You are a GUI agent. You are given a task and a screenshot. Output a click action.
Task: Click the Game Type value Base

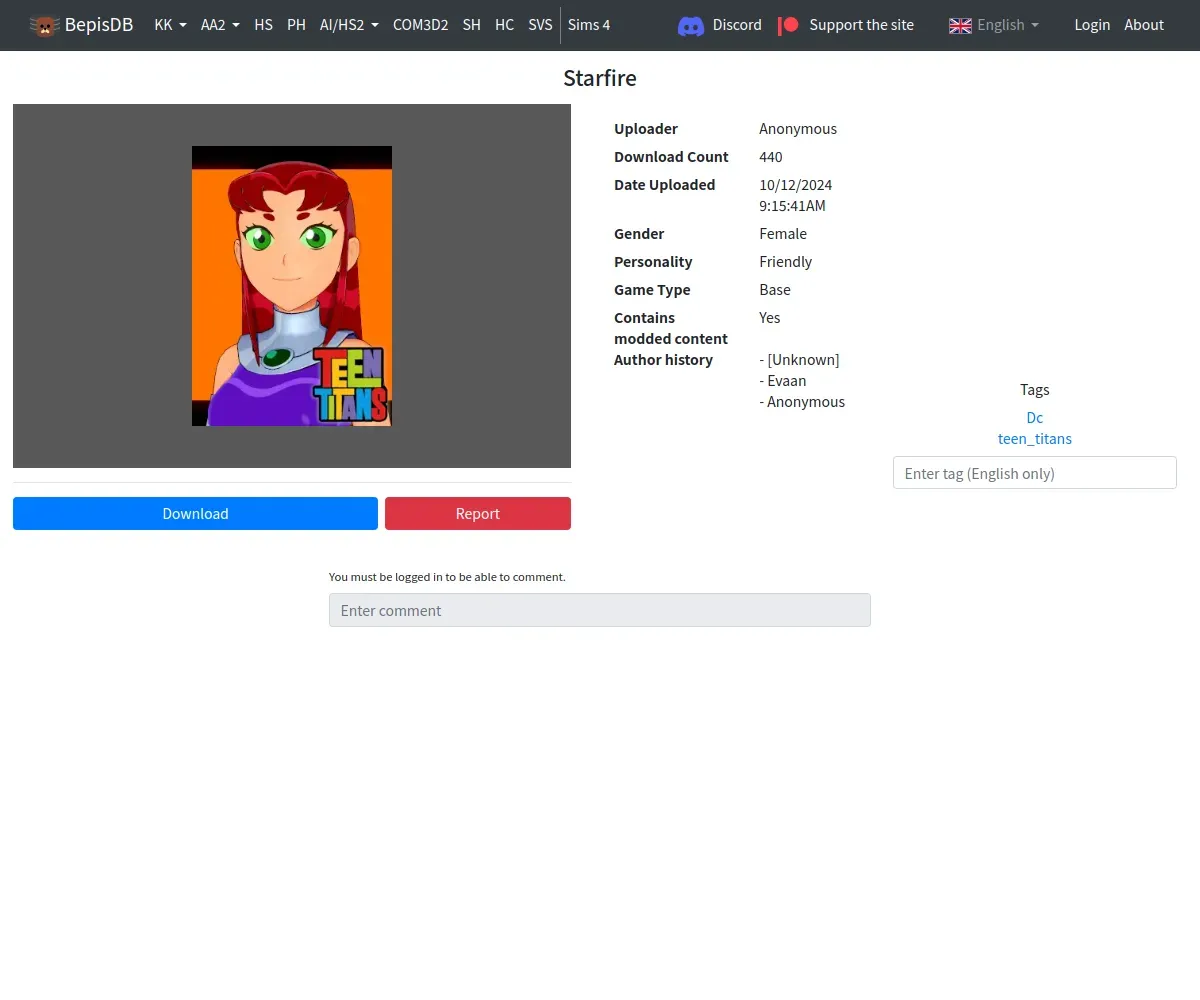click(775, 290)
